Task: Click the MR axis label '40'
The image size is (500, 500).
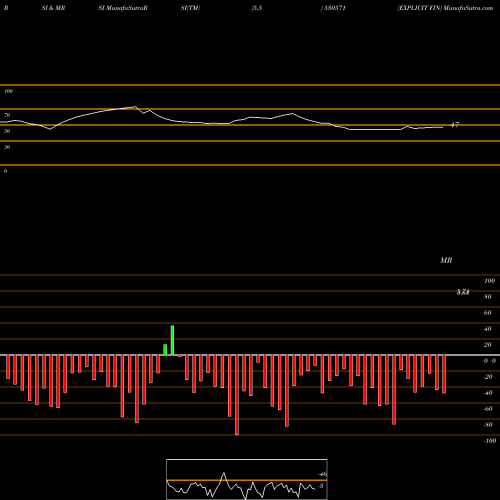Action: (x=488, y=329)
